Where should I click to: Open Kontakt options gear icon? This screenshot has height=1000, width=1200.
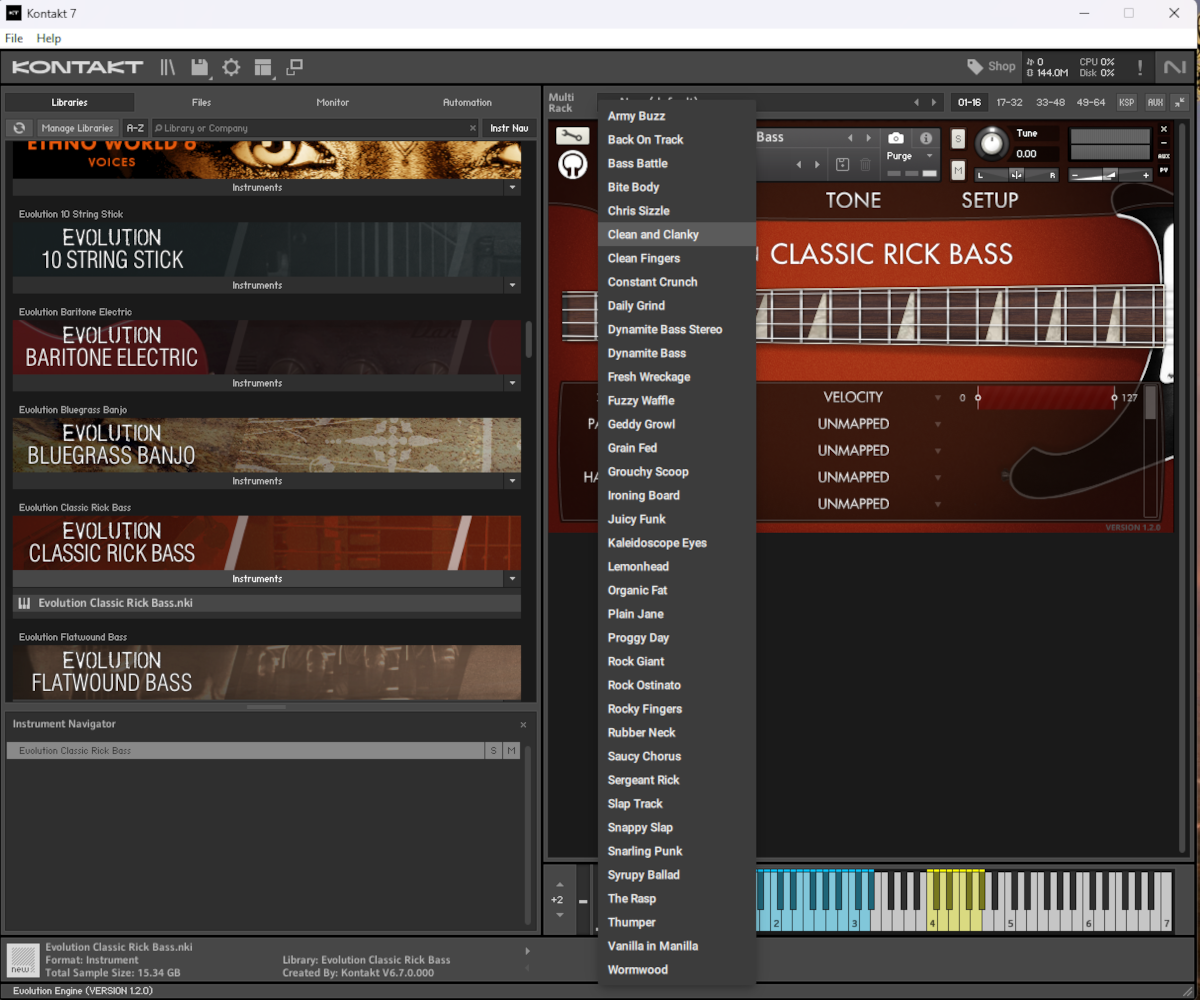tap(231, 67)
